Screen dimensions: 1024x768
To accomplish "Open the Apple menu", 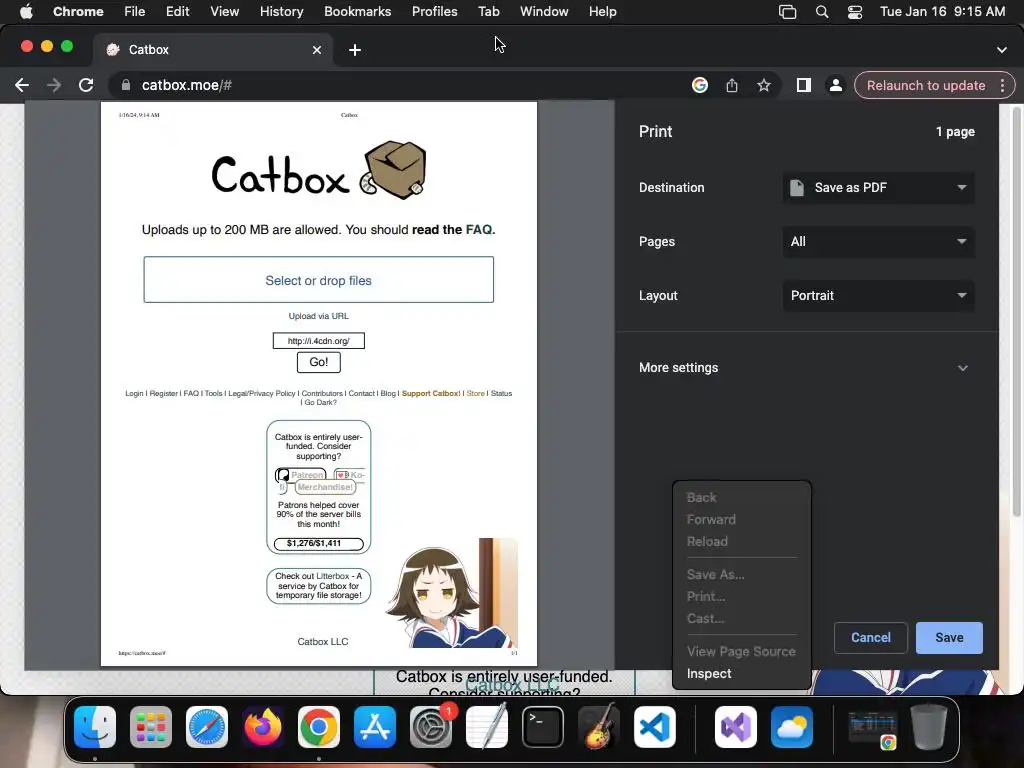I will (26, 11).
